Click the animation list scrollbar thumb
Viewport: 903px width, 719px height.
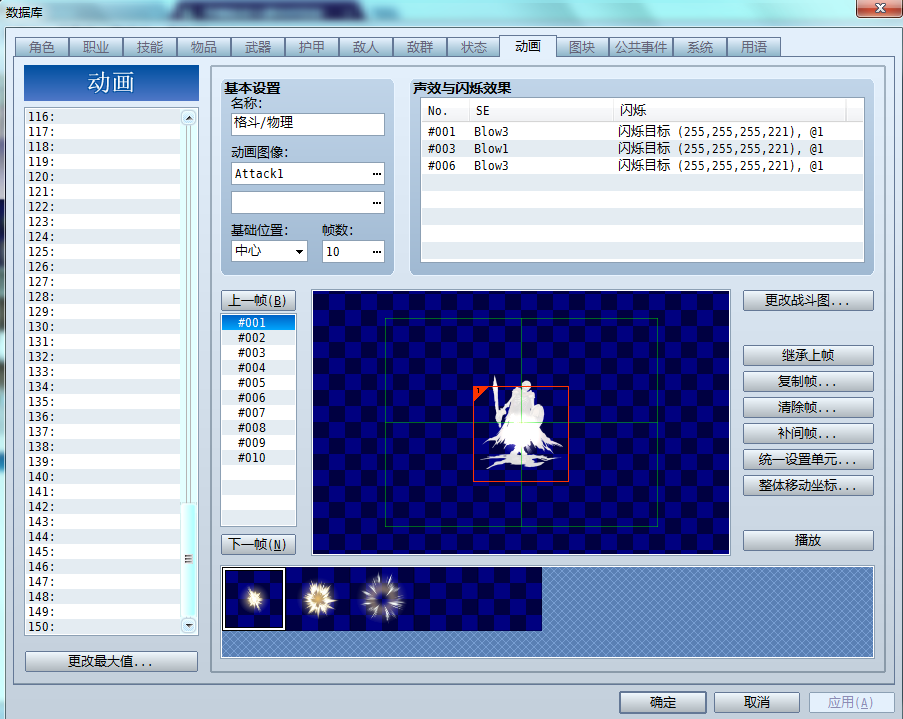click(x=188, y=560)
